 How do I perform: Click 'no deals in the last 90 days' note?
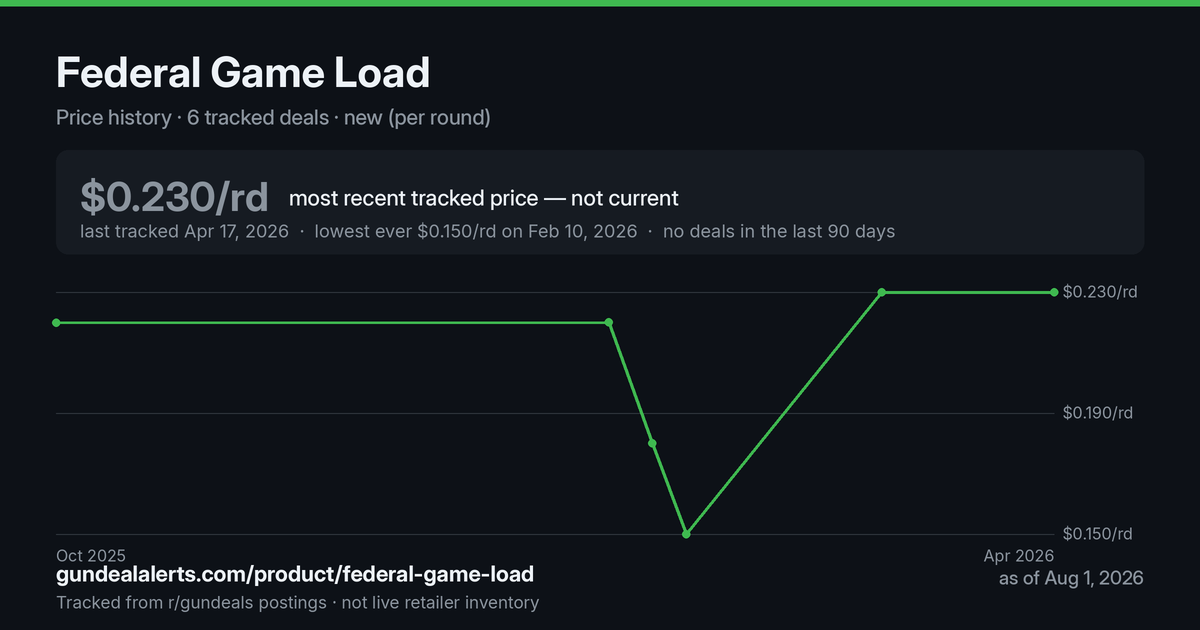779,231
